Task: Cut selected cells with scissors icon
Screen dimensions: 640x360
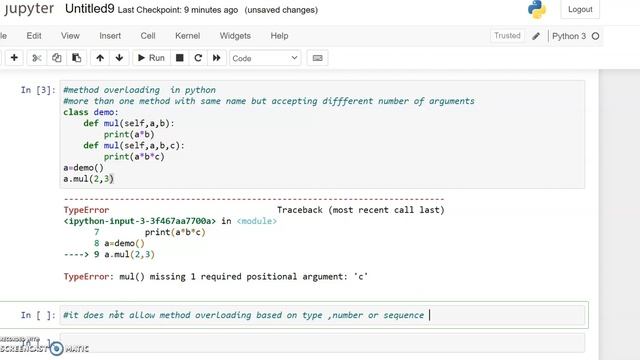Action: 37,58
